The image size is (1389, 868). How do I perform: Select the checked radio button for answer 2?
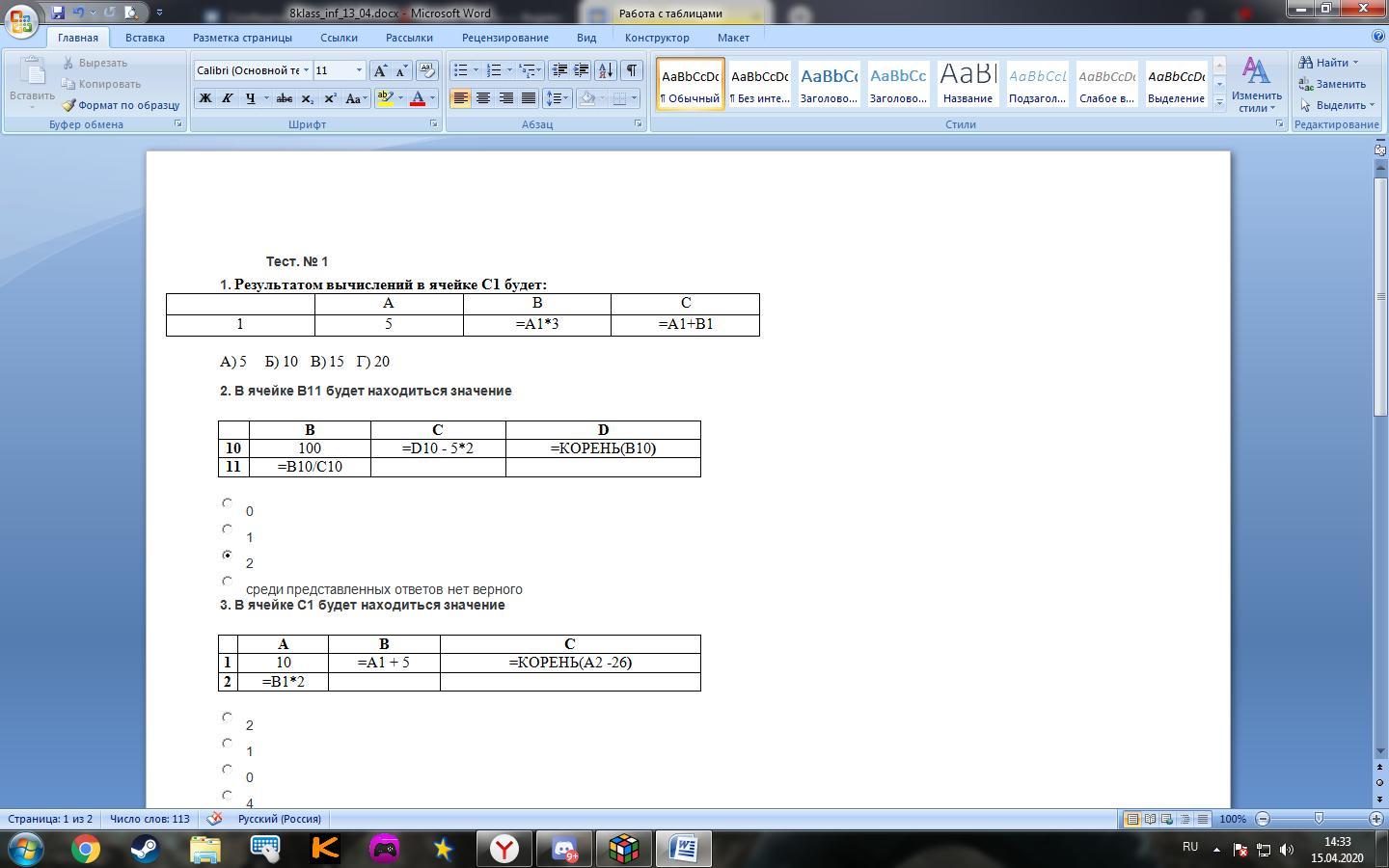click(227, 555)
